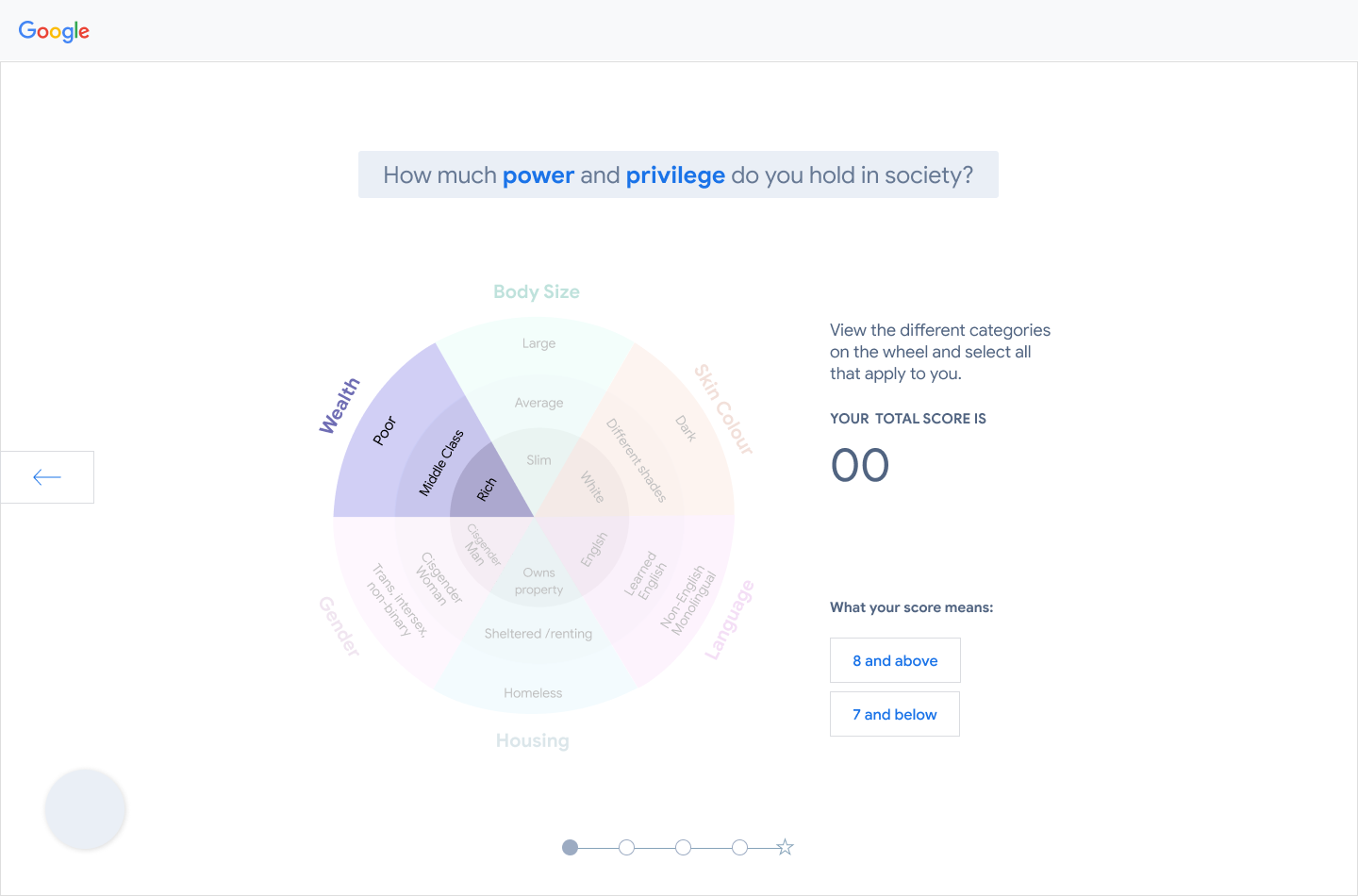Select the Cisgender Woman segment
This screenshot has width=1358, height=896.
tap(439, 578)
